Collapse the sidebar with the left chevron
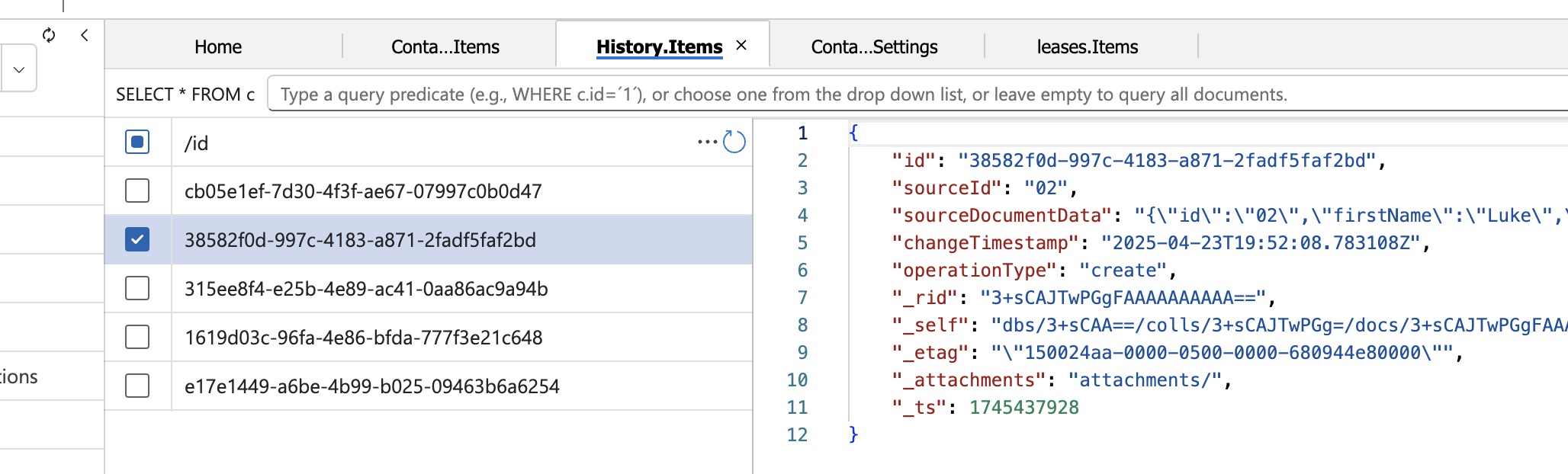Viewport: 1568px width, 474px height. coord(85,35)
